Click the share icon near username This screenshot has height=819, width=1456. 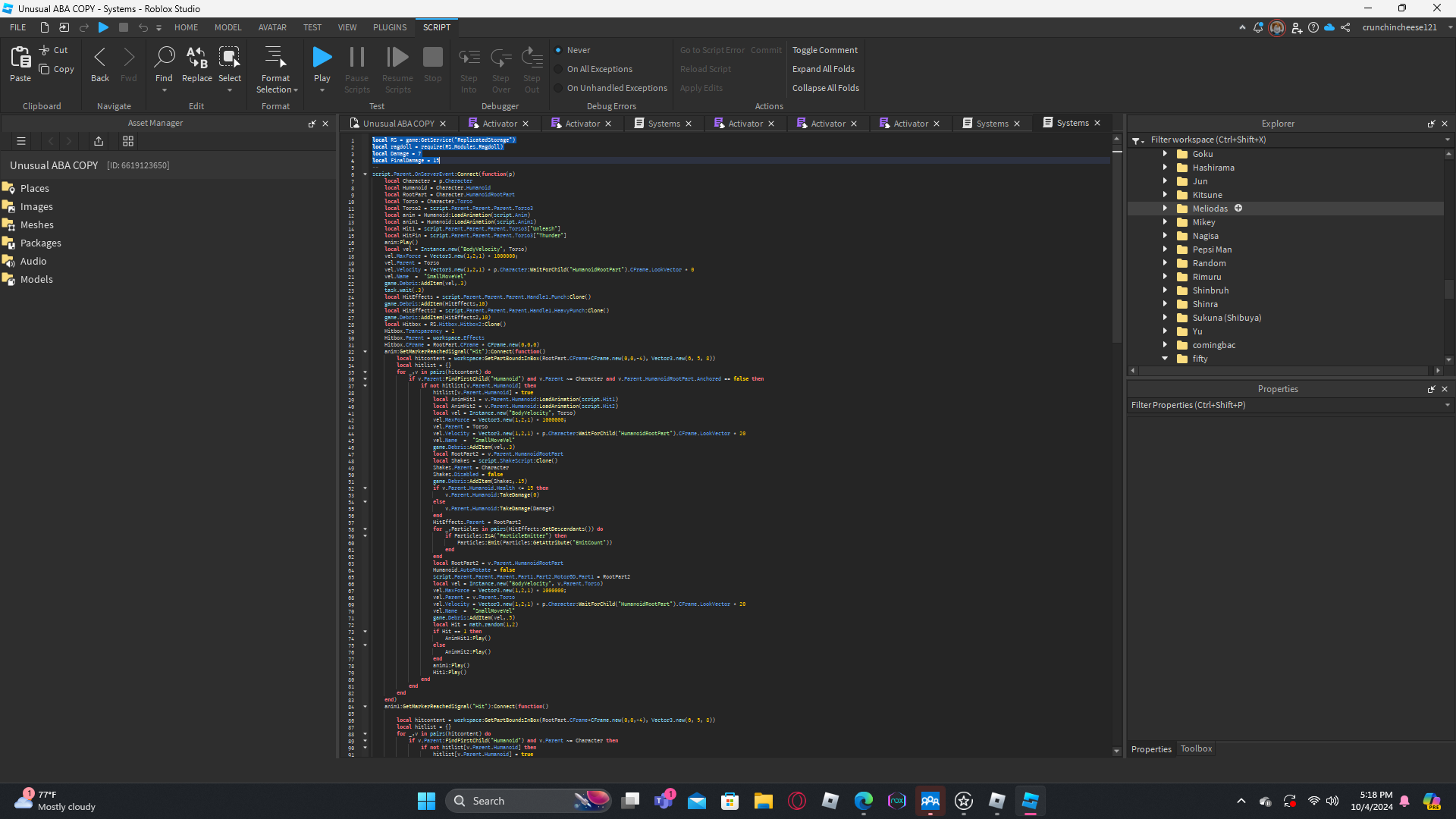point(1345,27)
